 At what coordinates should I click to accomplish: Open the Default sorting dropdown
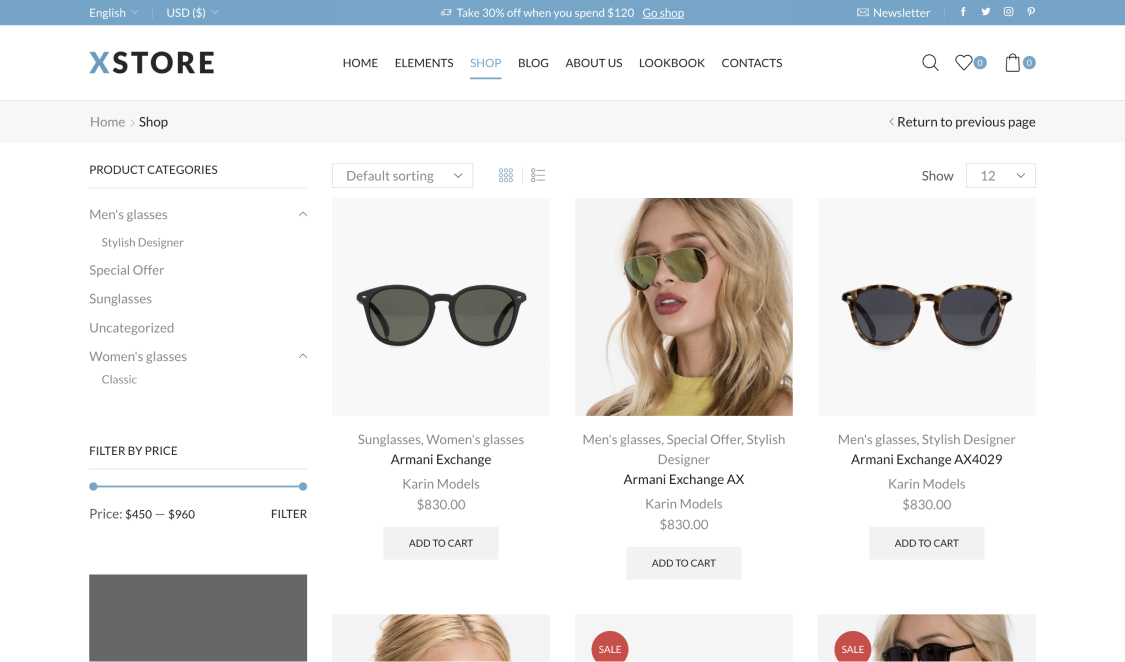402,176
